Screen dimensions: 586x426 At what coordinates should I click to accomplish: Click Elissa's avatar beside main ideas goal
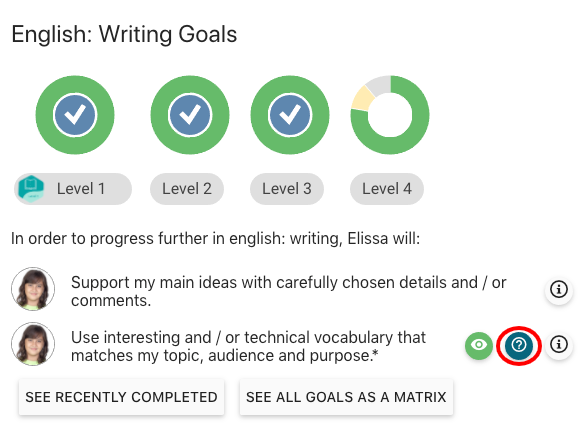pos(33,289)
